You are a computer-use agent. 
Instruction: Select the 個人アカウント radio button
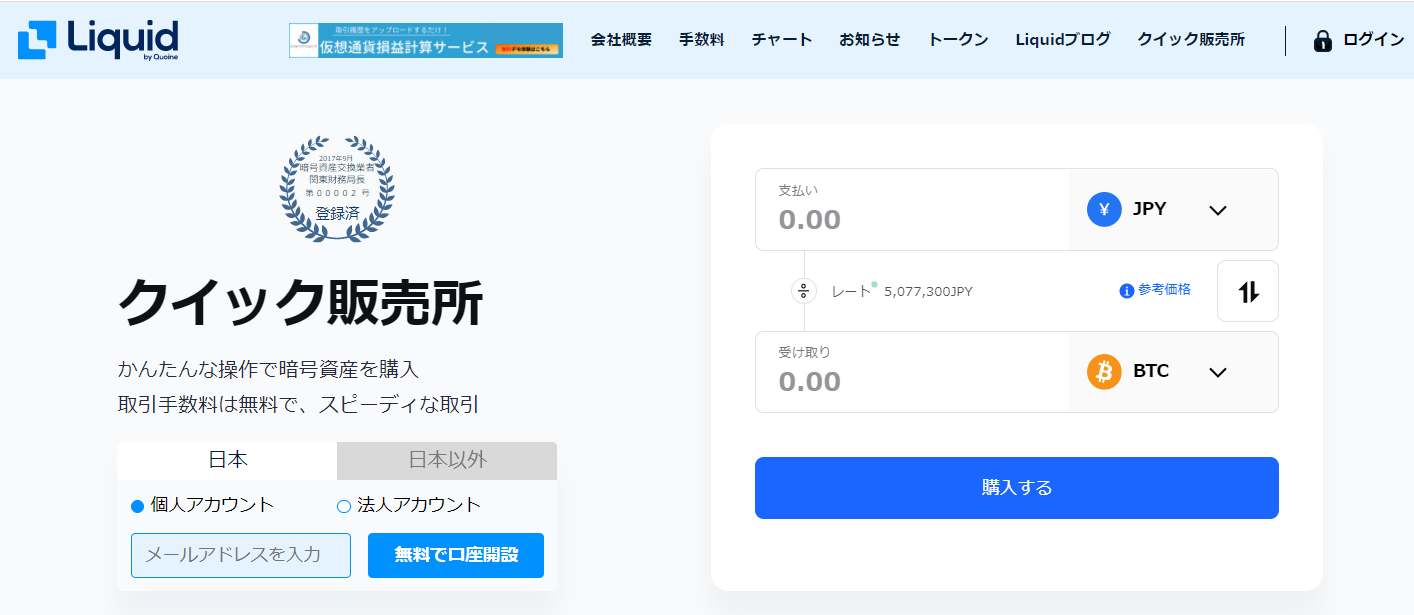[x=138, y=506]
